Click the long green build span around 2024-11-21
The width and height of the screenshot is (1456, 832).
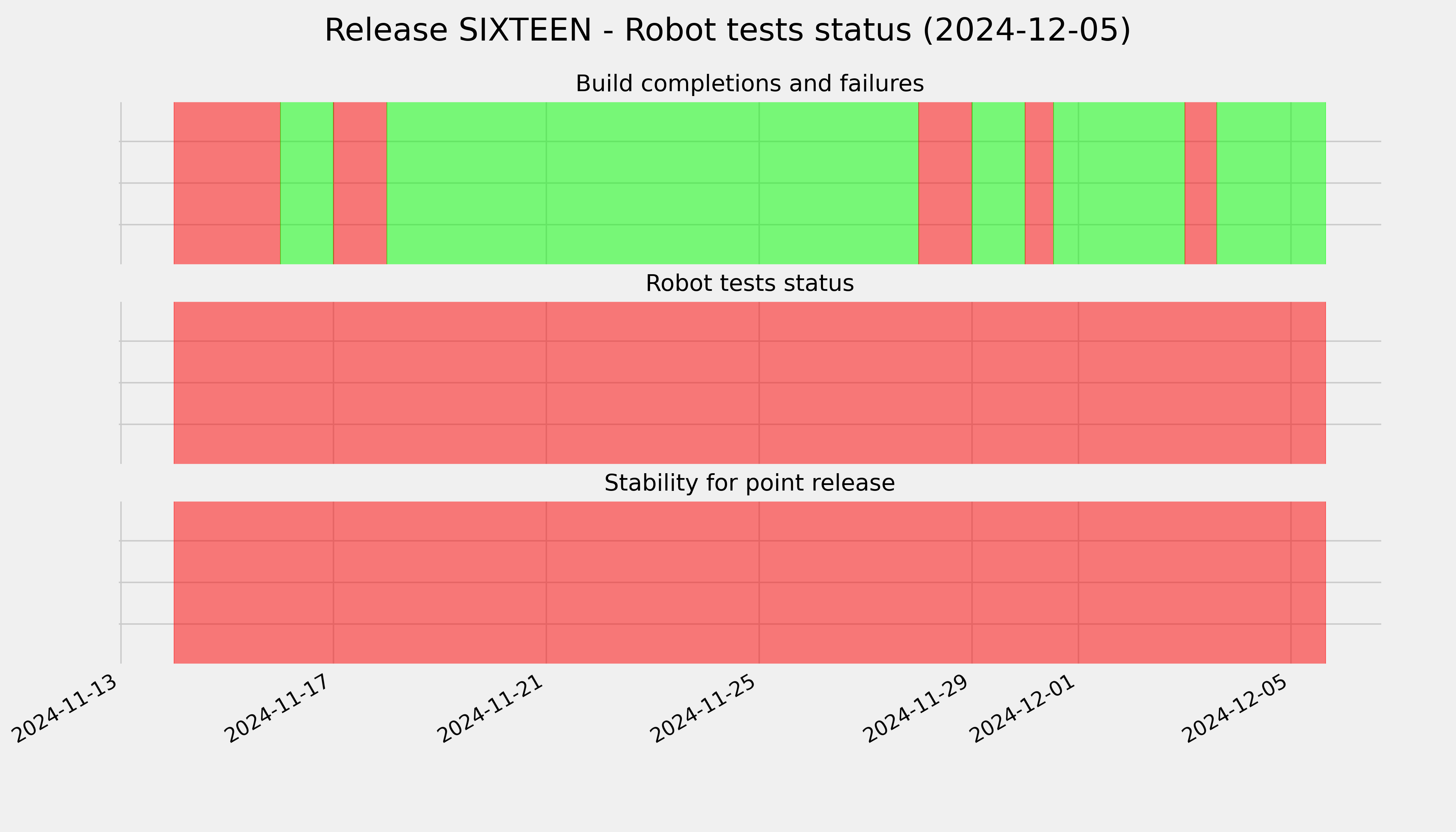[652, 183]
